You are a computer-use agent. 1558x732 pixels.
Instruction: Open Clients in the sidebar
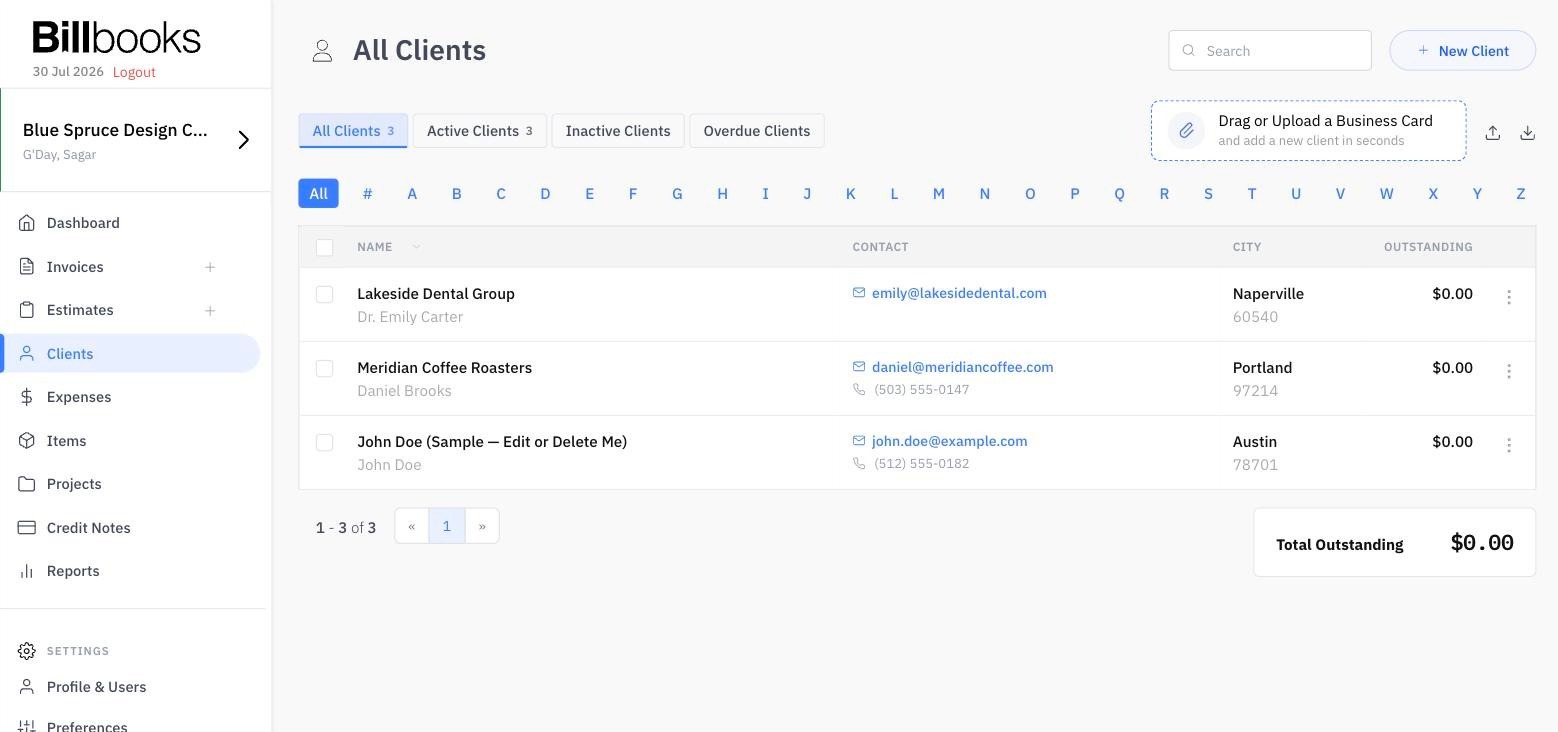131,354
